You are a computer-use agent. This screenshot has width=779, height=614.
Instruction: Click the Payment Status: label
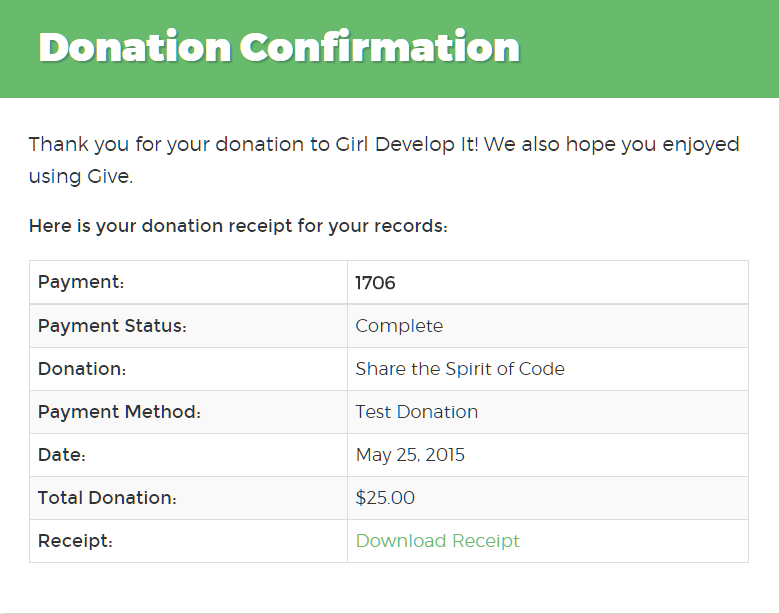pyautogui.click(x=112, y=326)
